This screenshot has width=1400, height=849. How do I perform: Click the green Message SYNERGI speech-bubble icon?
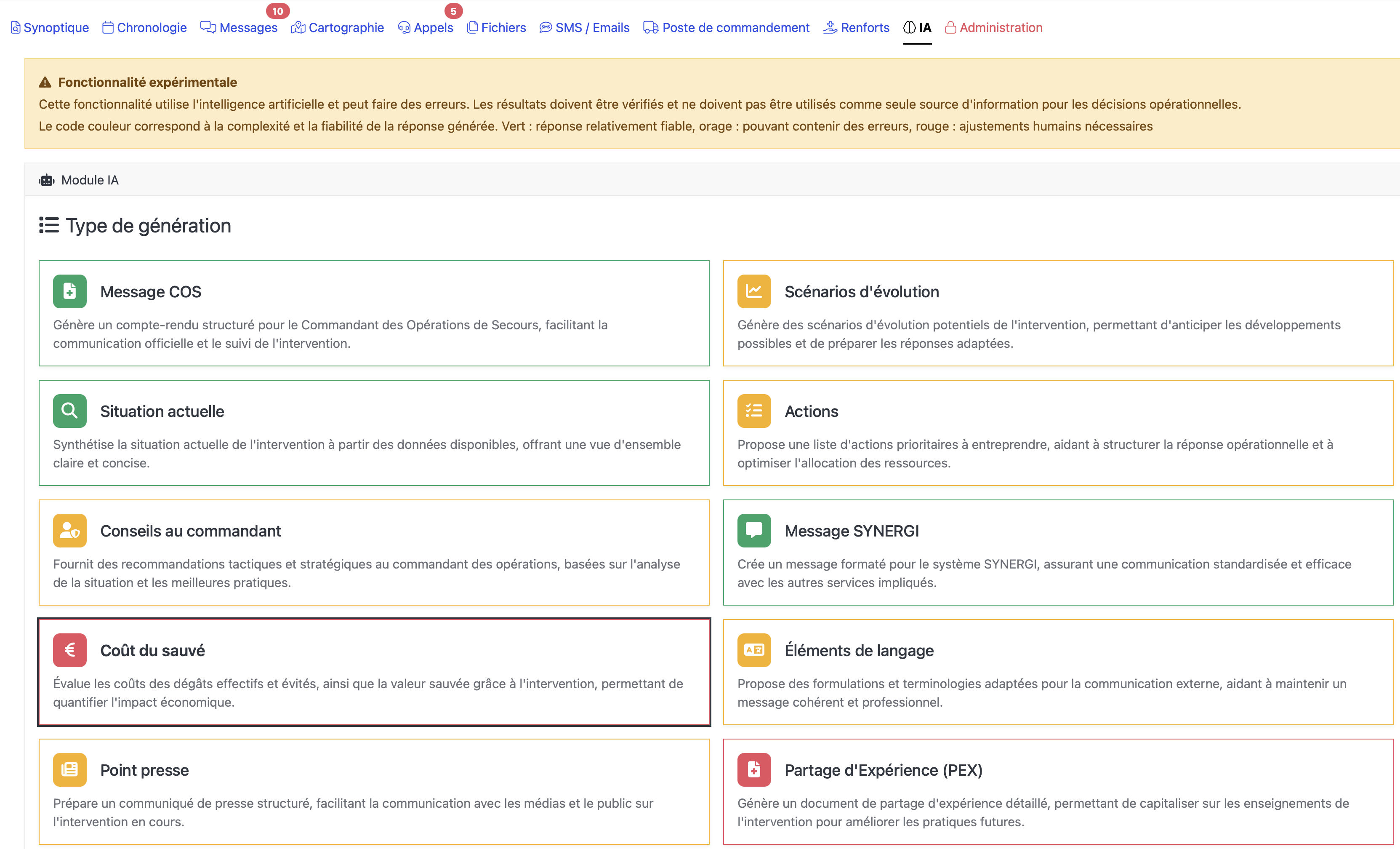[x=753, y=530]
